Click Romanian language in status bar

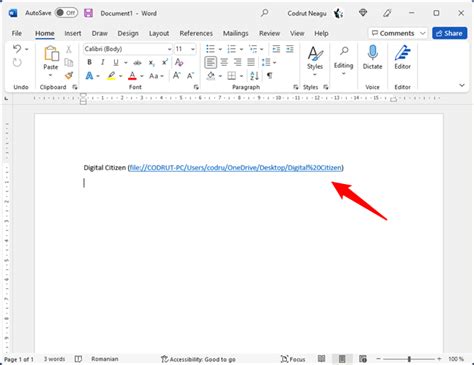(105, 359)
